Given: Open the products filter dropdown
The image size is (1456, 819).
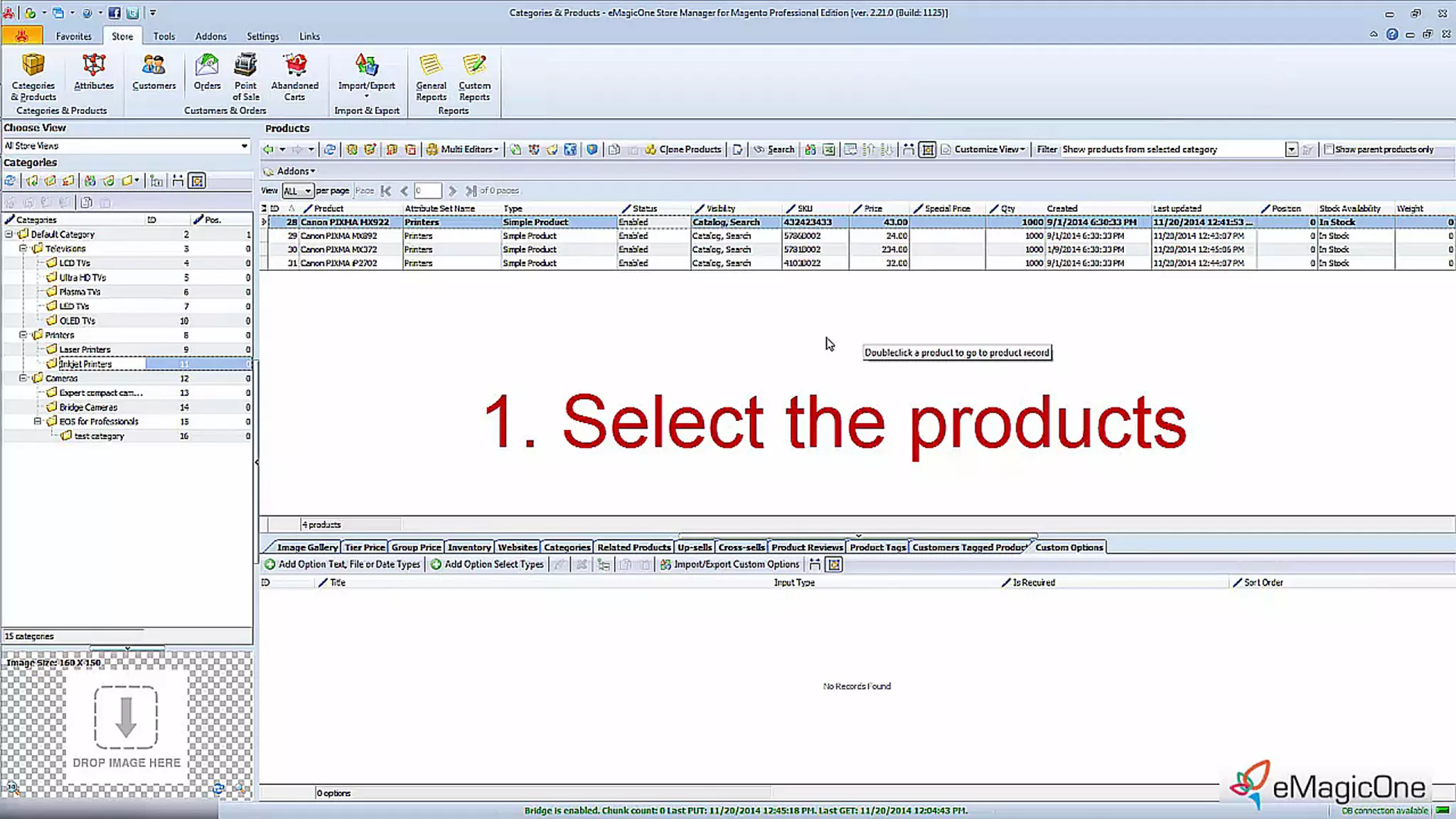Looking at the screenshot, I should tap(1291, 149).
